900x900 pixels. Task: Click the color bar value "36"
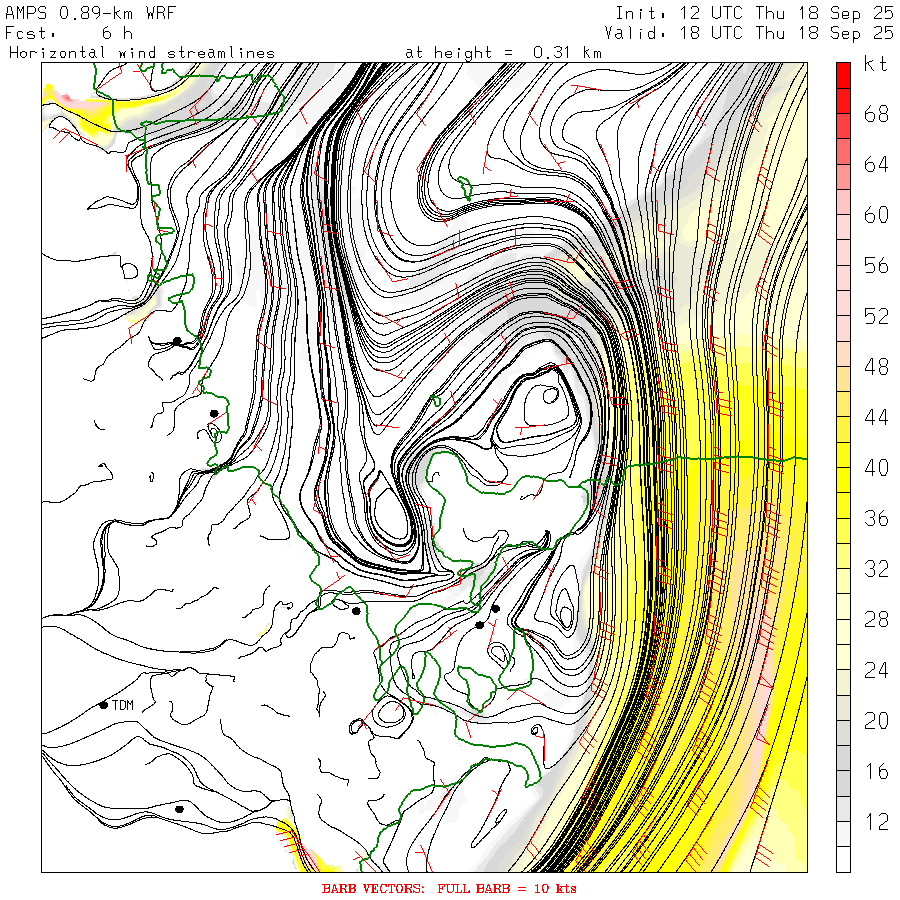pyautogui.click(x=876, y=519)
